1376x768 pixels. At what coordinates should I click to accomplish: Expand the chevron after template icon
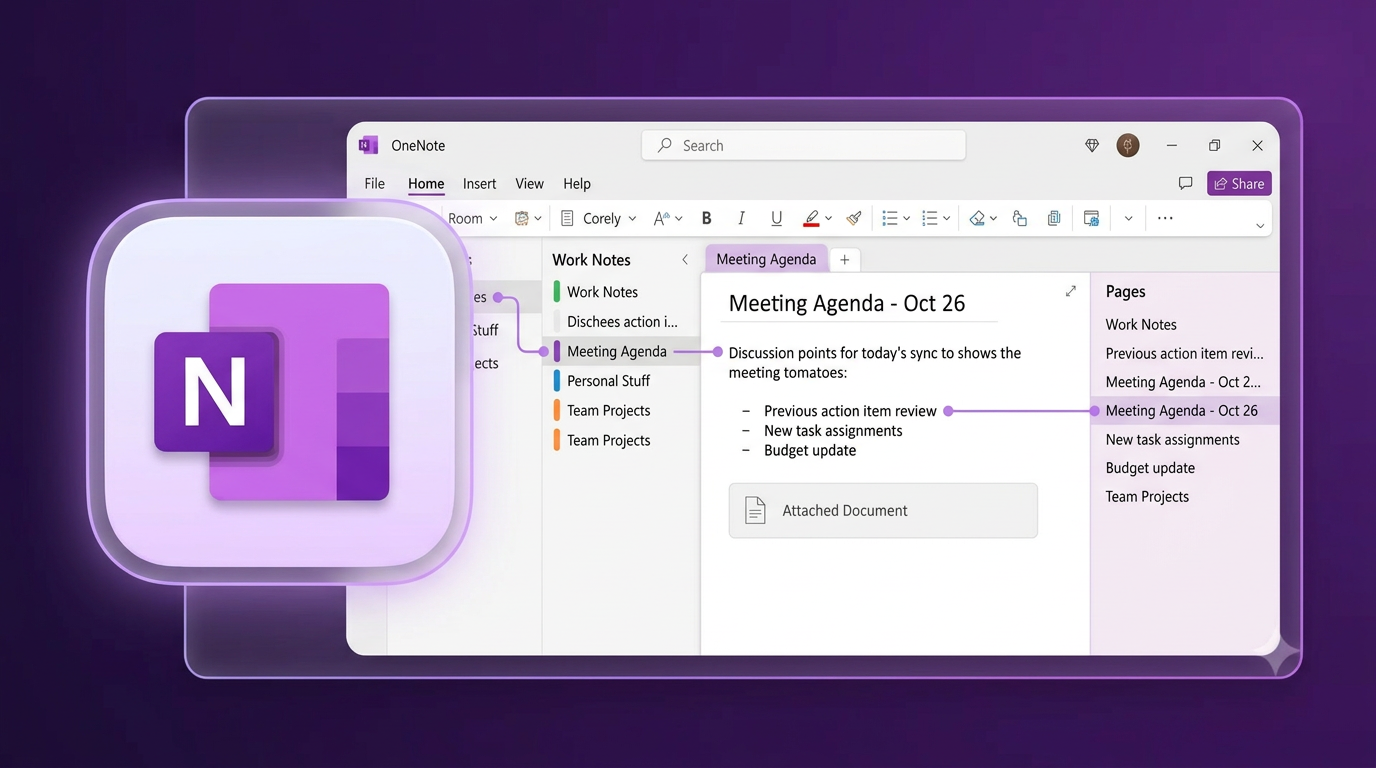(1129, 218)
